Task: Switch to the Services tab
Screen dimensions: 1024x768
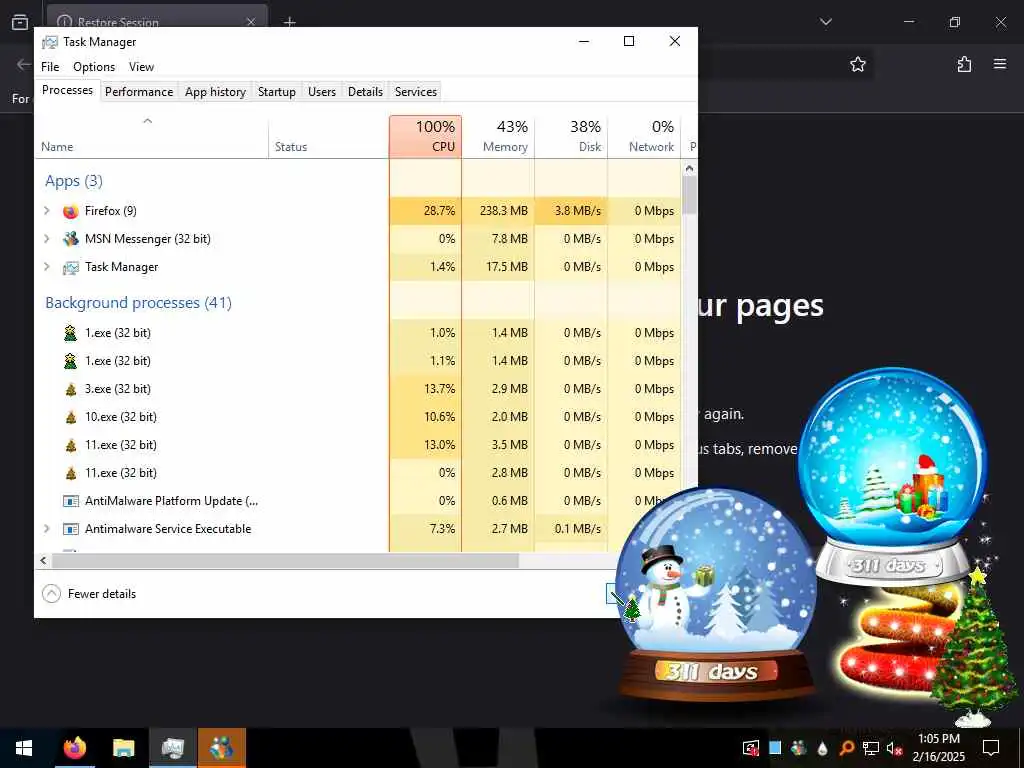Action: 415,91
